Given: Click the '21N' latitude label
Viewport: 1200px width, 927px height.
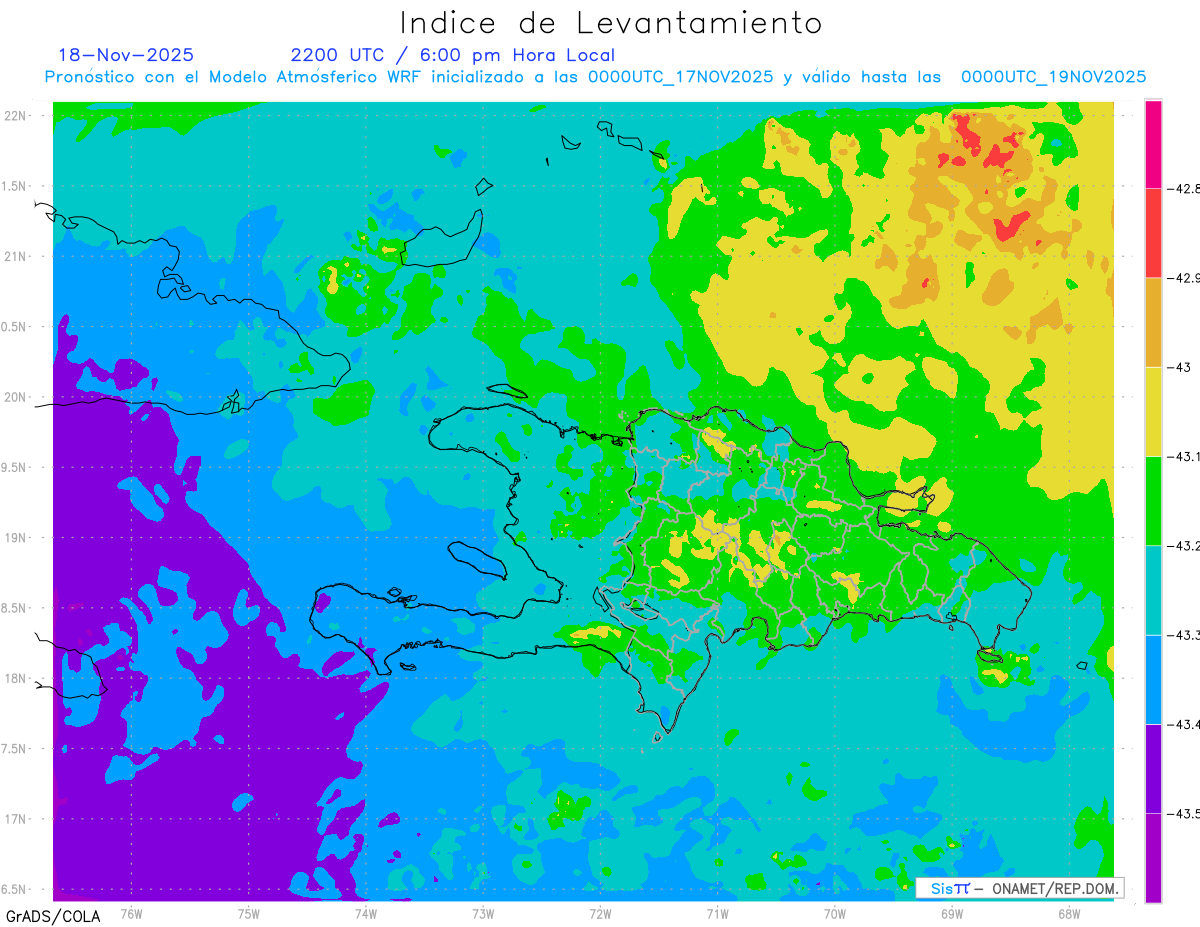Looking at the screenshot, I should click(15, 256).
